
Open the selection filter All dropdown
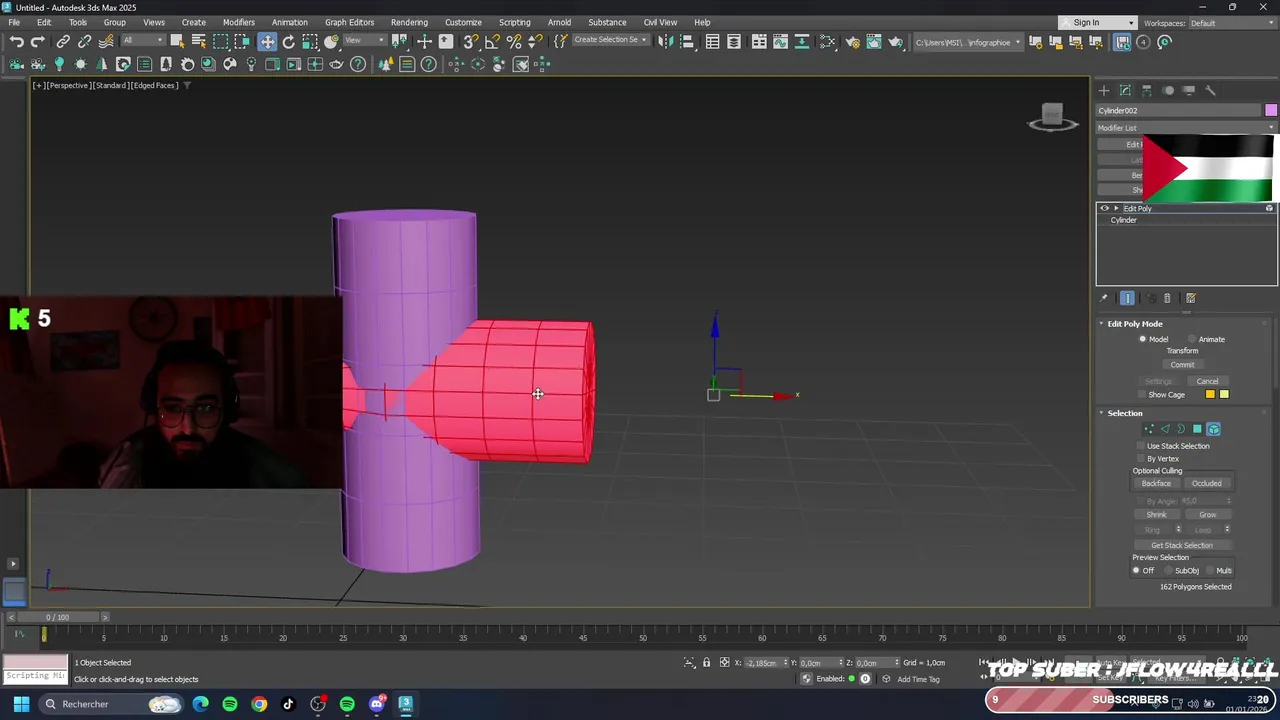pos(143,41)
